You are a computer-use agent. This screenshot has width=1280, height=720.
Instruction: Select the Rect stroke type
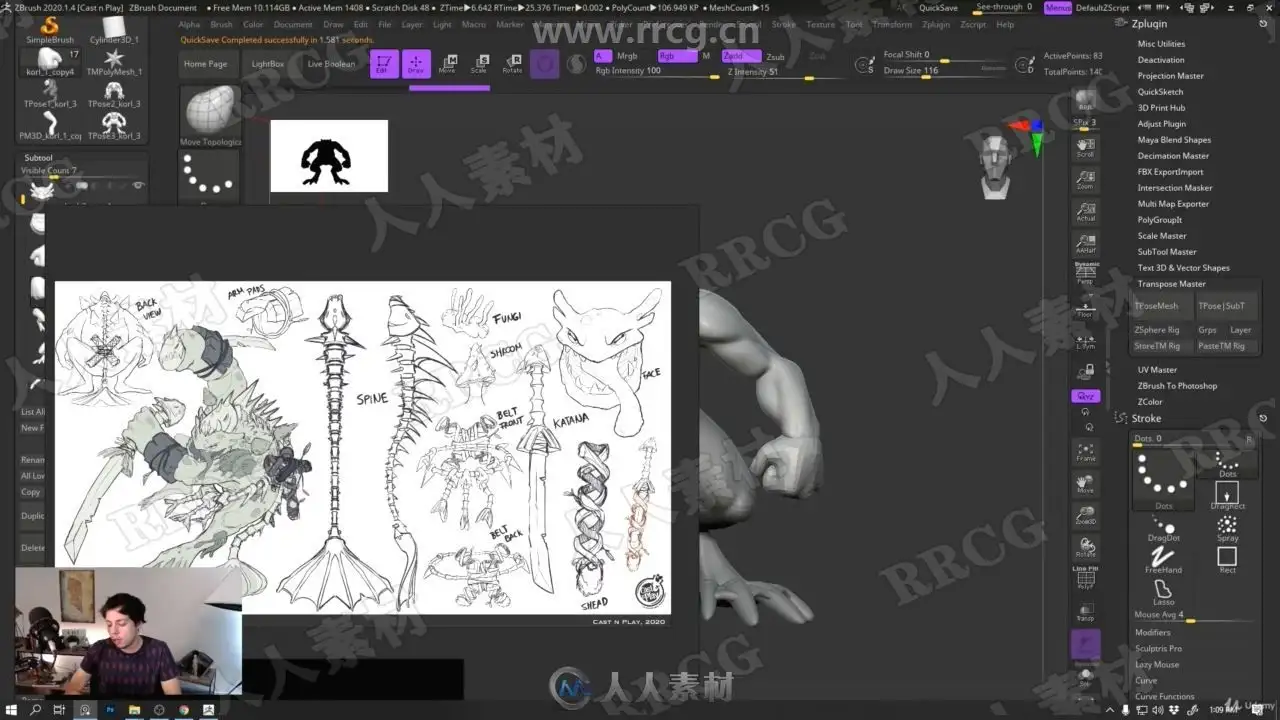pyautogui.click(x=1228, y=560)
